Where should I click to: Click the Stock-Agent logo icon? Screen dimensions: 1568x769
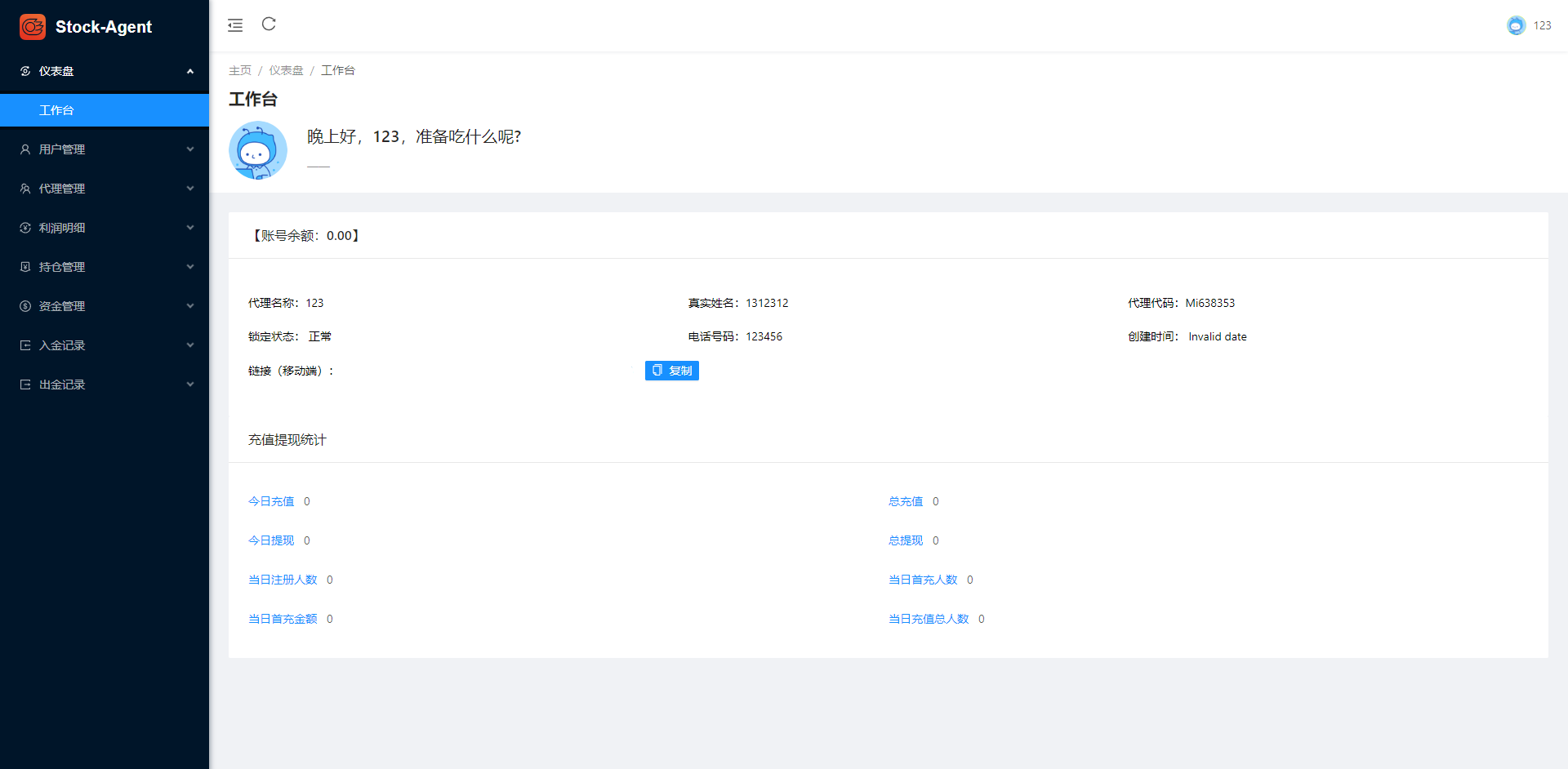(x=33, y=27)
